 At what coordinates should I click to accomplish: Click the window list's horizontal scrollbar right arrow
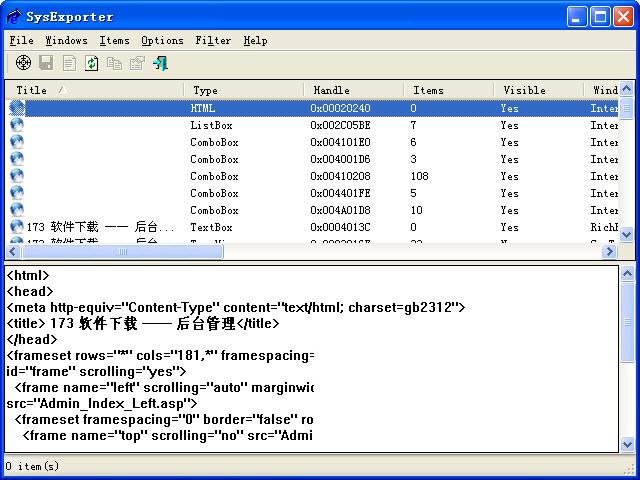(611, 252)
